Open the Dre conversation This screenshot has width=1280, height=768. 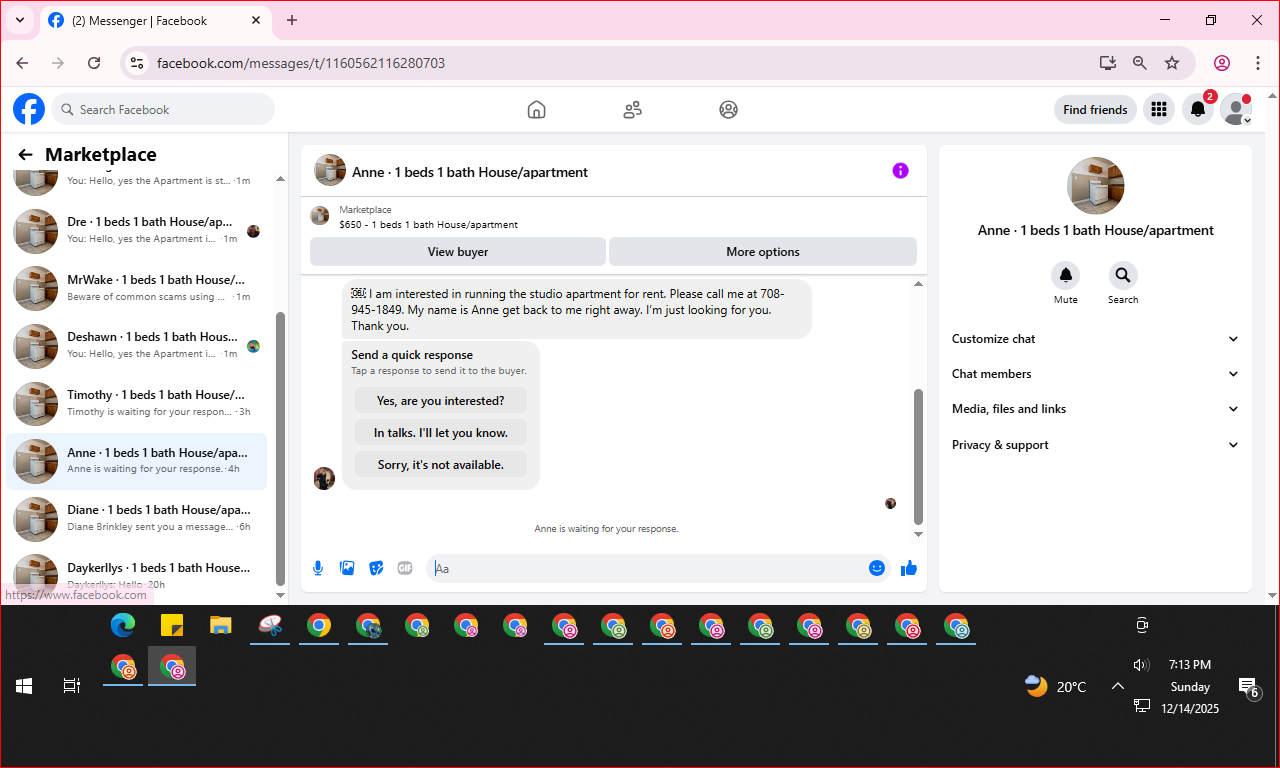pyautogui.click(x=137, y=231)
